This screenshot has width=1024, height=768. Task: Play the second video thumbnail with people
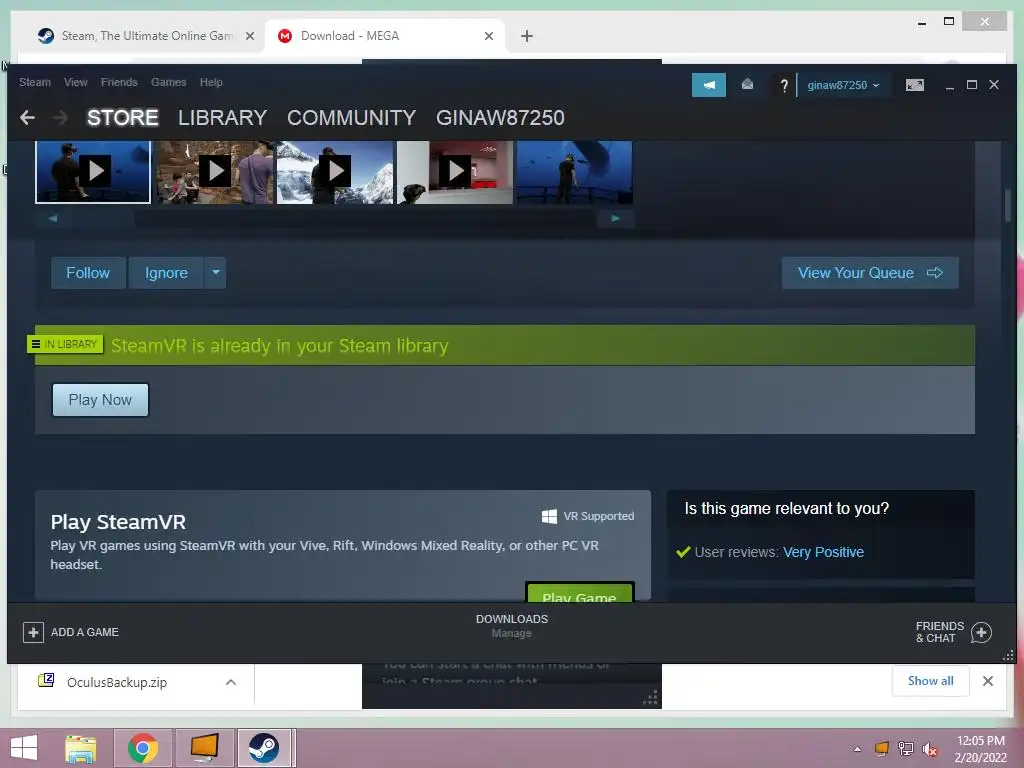click(216, 172)
